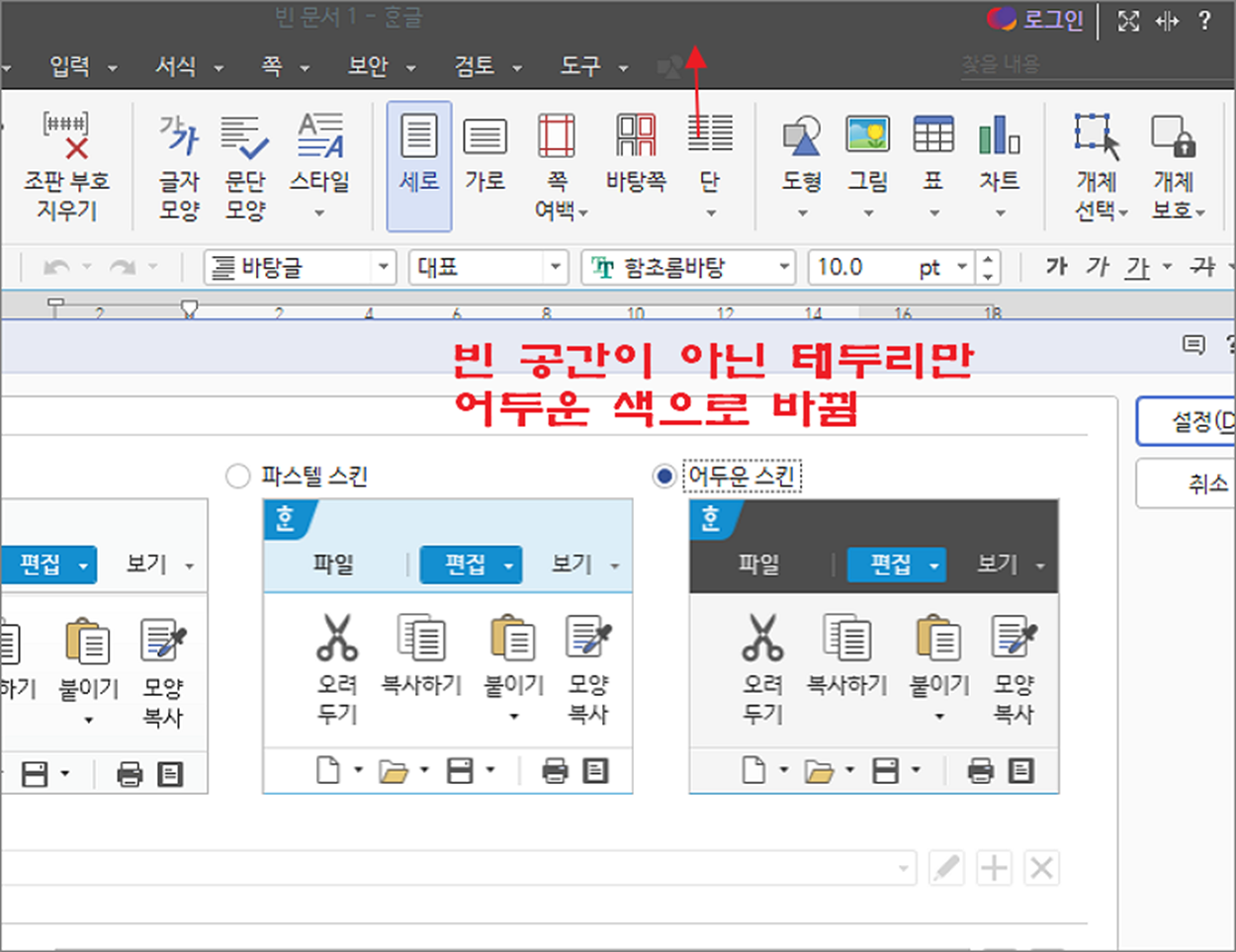Viewport: 1236px width, 952px height.
Task: Apply italic with the slanted 가 icon
Action: click(x=1098, y=266)
